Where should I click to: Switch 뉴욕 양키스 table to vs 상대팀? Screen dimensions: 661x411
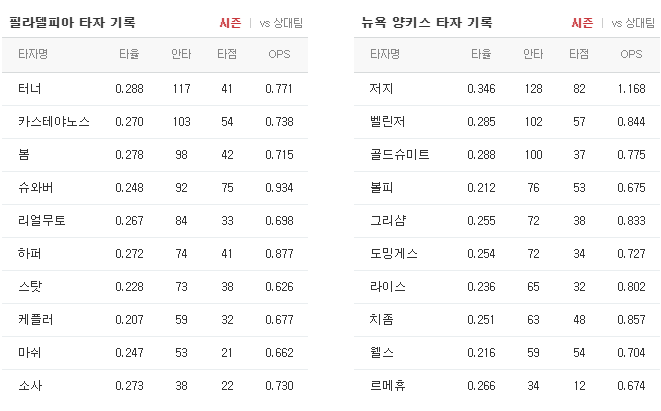[633, 23]
